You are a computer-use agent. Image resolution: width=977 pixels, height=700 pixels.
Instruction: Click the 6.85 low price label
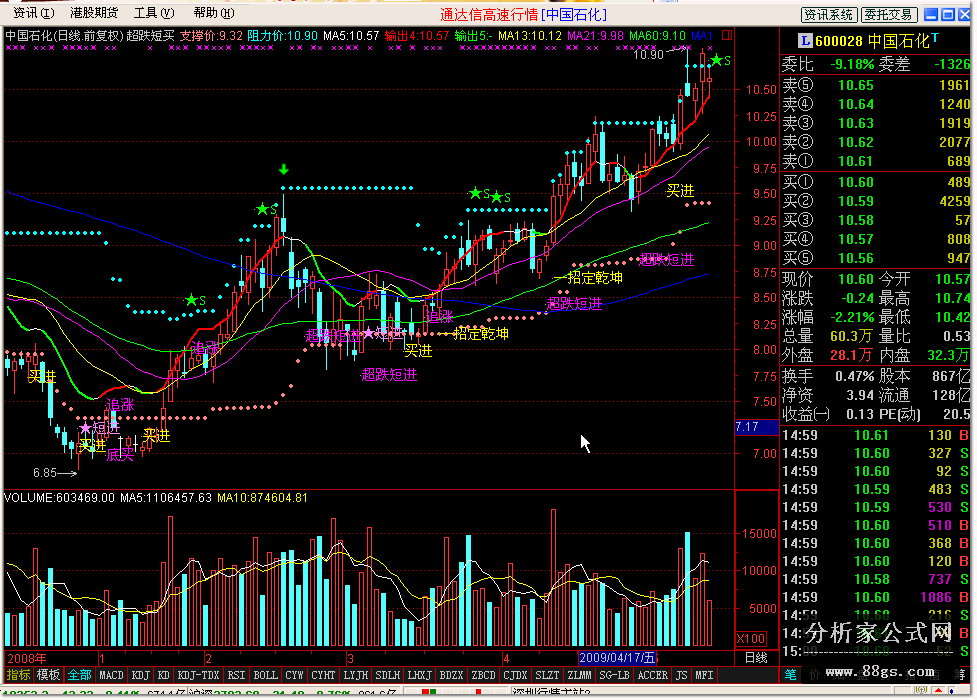(x=45, y=473)
